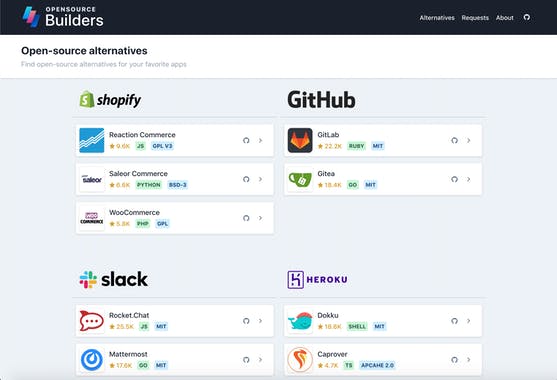Click the GitLab fox logo
This screenshot has width=557, height=380.
click(300, 140)
